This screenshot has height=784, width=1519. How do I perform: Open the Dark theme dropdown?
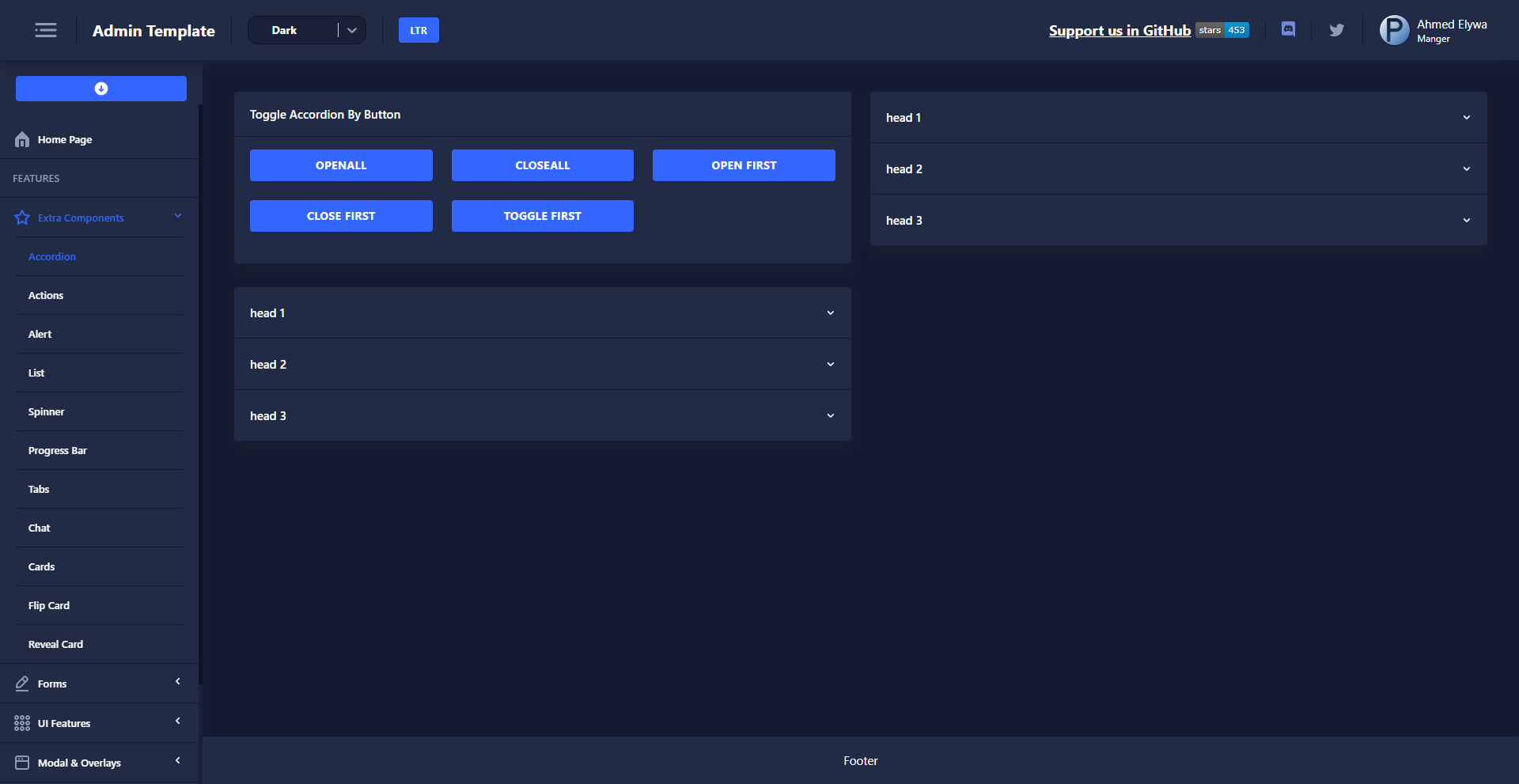point(307,30)
